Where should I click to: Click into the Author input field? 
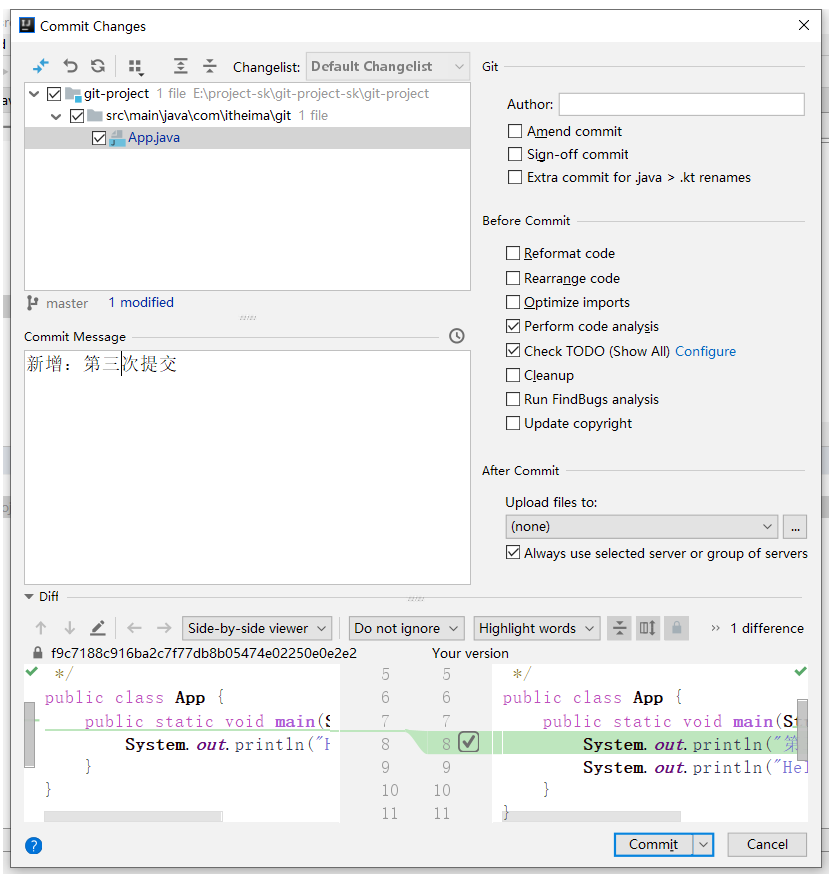[x=681, y=104]
